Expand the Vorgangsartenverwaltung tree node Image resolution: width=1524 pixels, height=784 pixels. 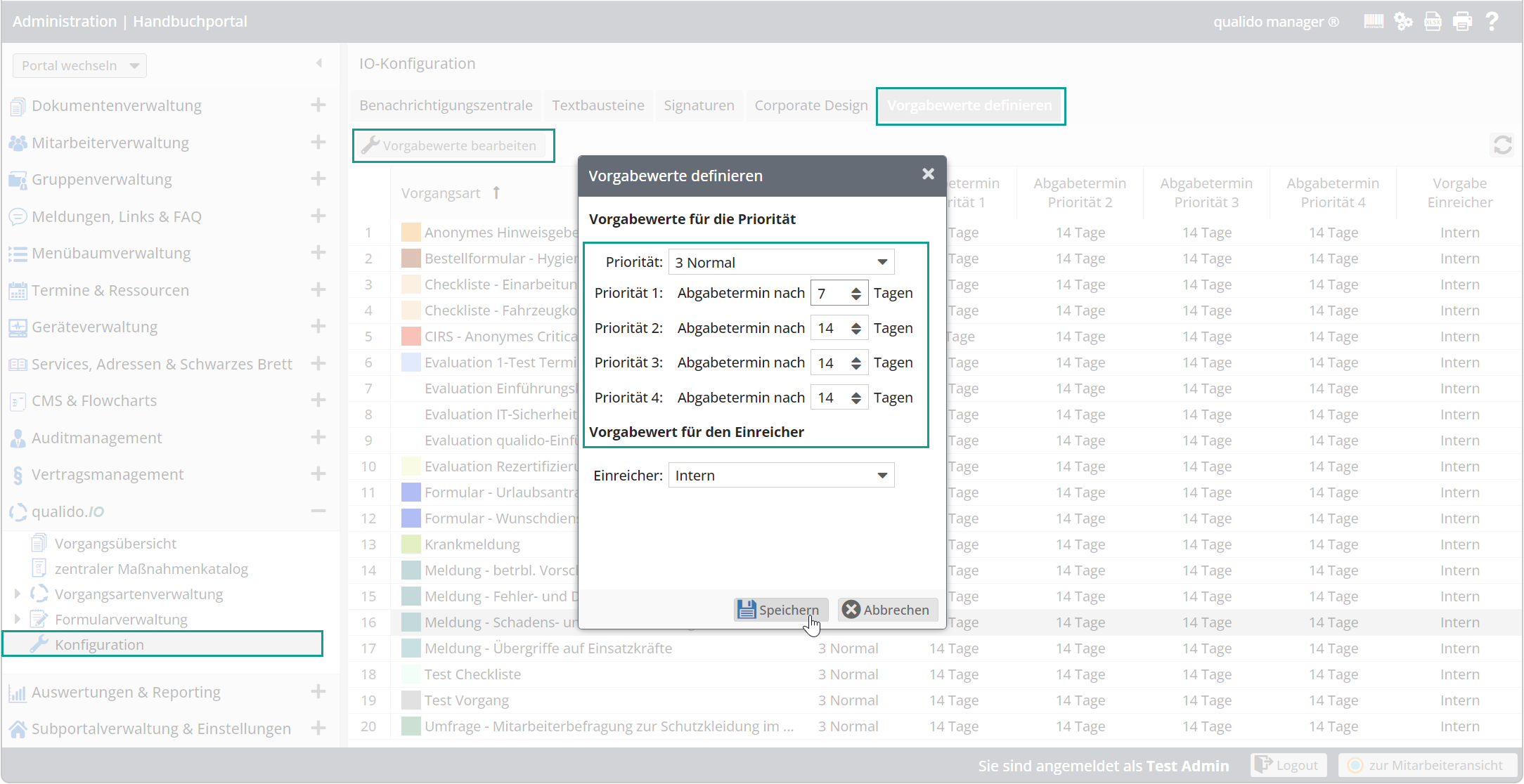(x=18, y=594)
